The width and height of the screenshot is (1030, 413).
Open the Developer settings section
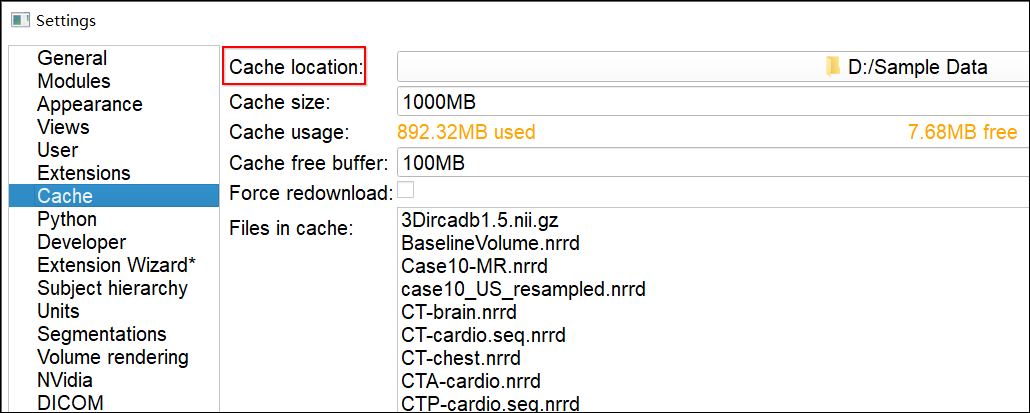[82, 243]
